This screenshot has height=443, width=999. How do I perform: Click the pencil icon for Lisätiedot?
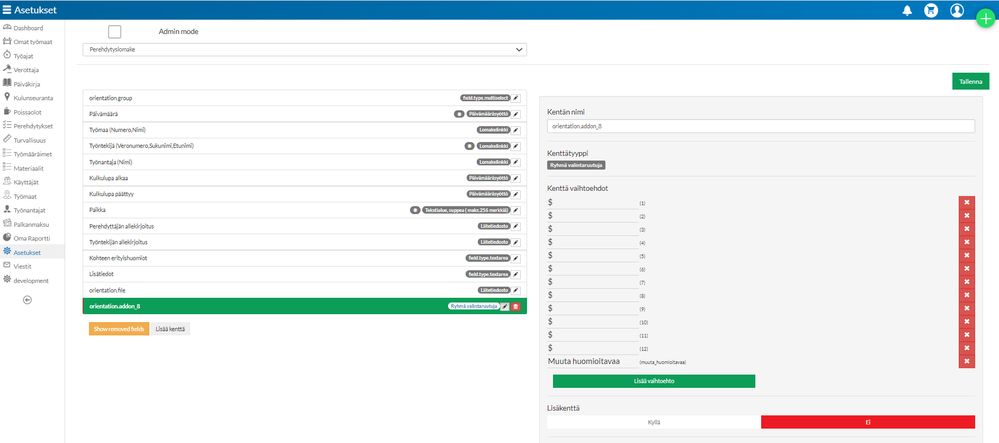516,274
